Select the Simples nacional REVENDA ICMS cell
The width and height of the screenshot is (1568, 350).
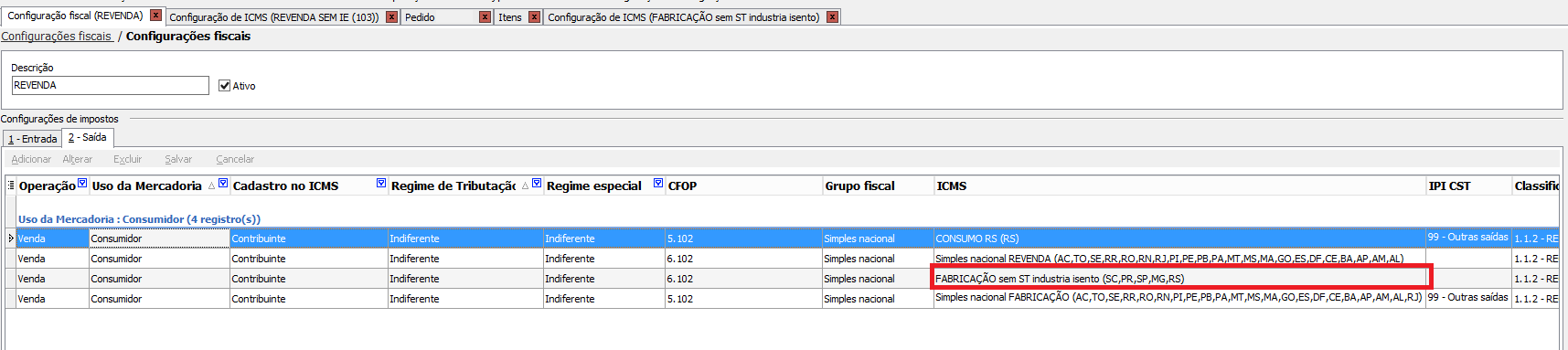[x=1179, y=259]
